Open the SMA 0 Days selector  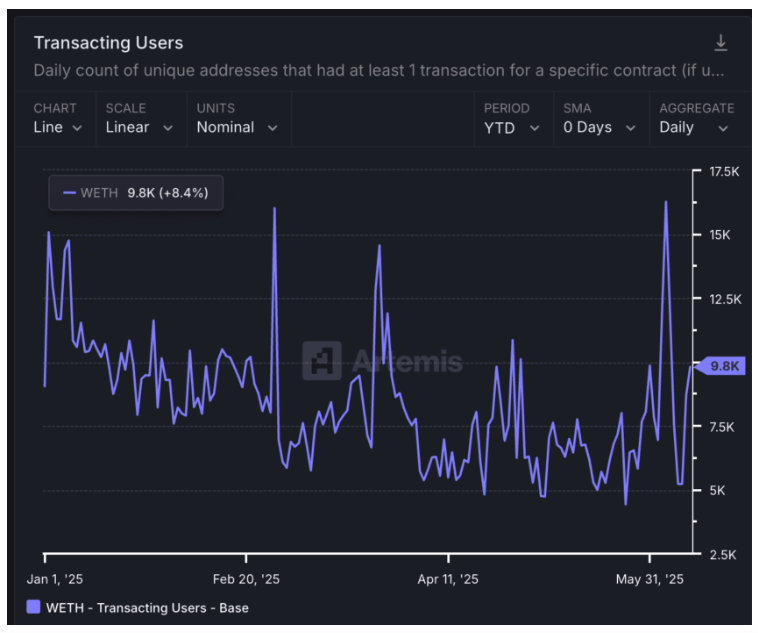[x=599, y=127]
